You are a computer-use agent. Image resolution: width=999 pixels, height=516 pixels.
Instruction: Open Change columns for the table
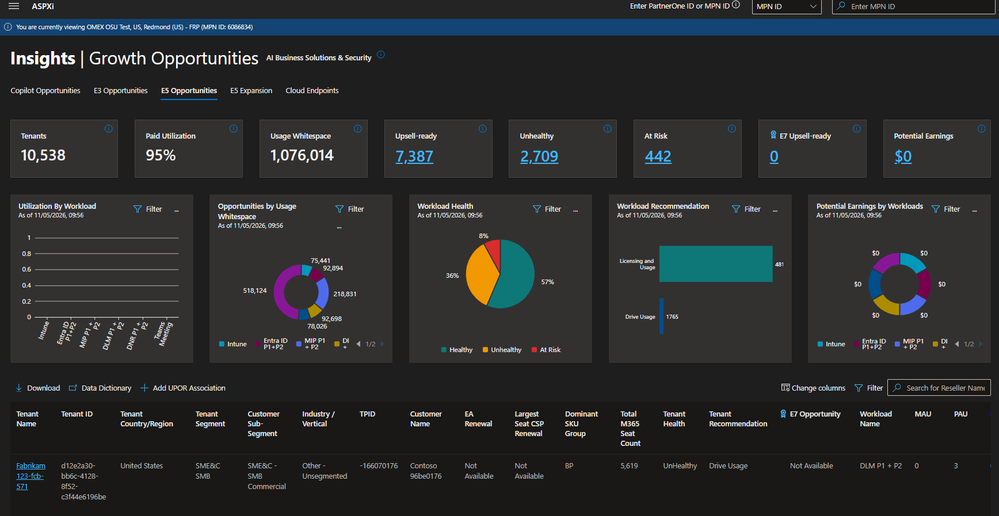coord(813,388)
